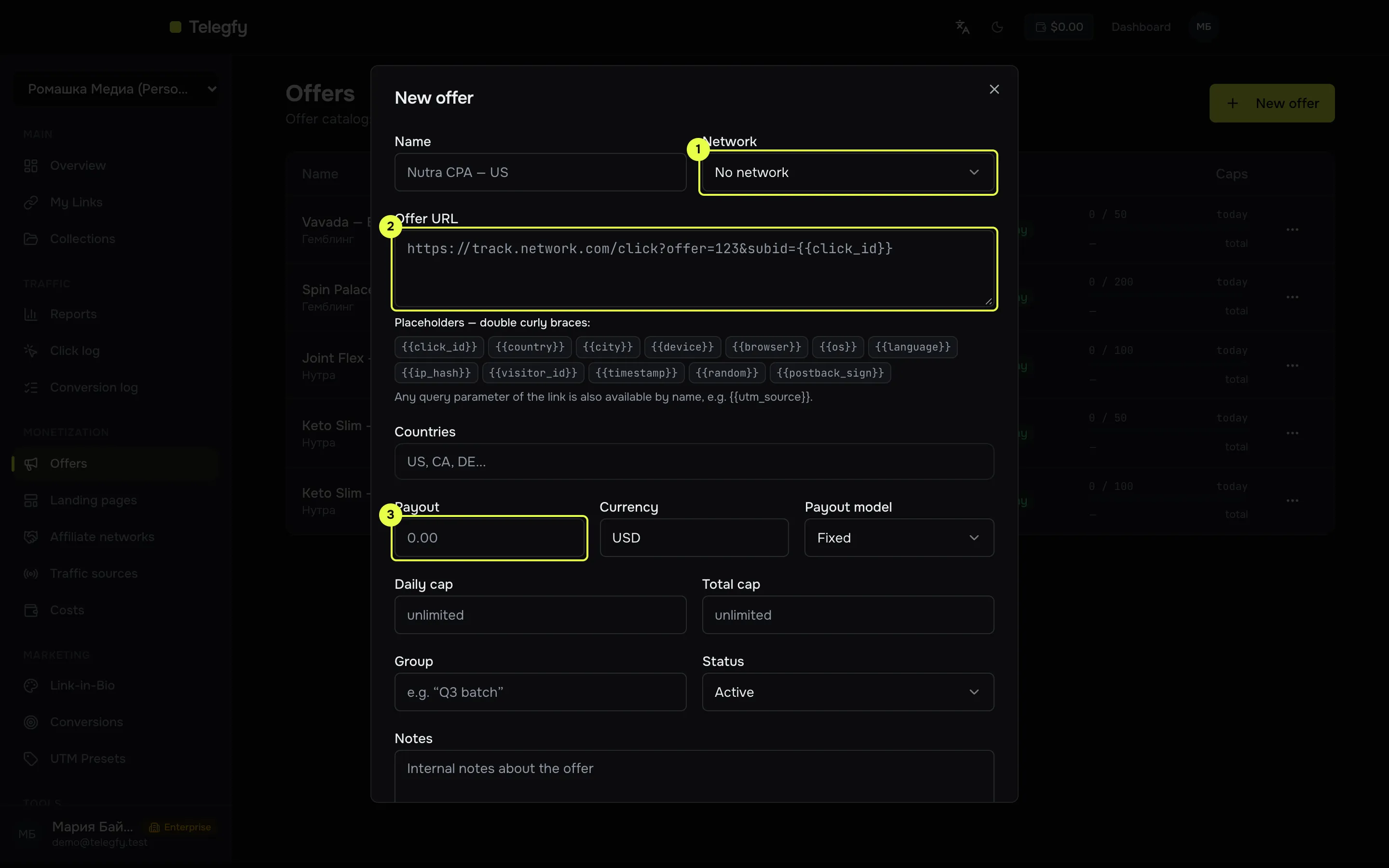1389x868 pixels.
Task: Insert the {{device}} placeholder chip
Action: pos(682,347)
